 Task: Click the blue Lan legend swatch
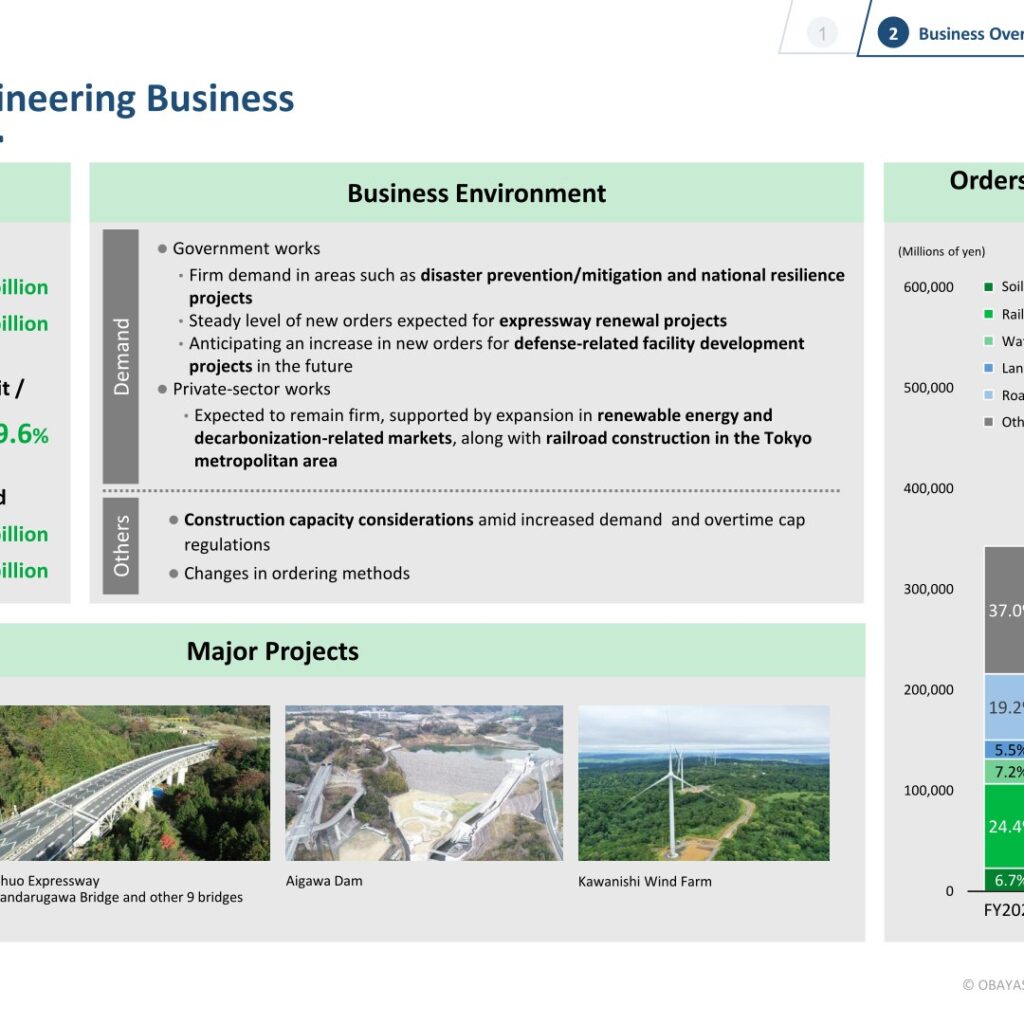click(x=989, y=368)
